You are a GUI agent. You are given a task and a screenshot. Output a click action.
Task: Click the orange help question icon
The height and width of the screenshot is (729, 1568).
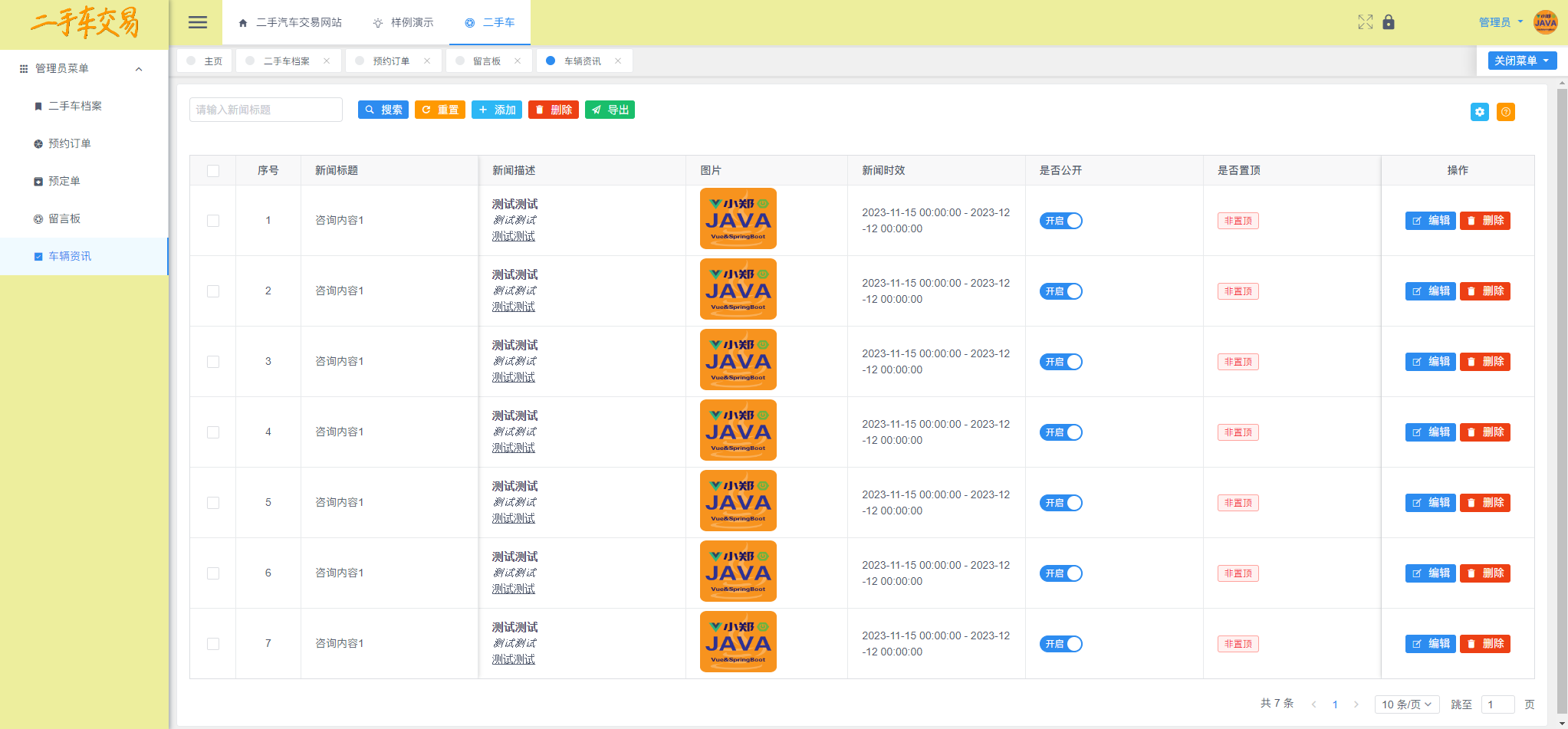(1505, 112)
